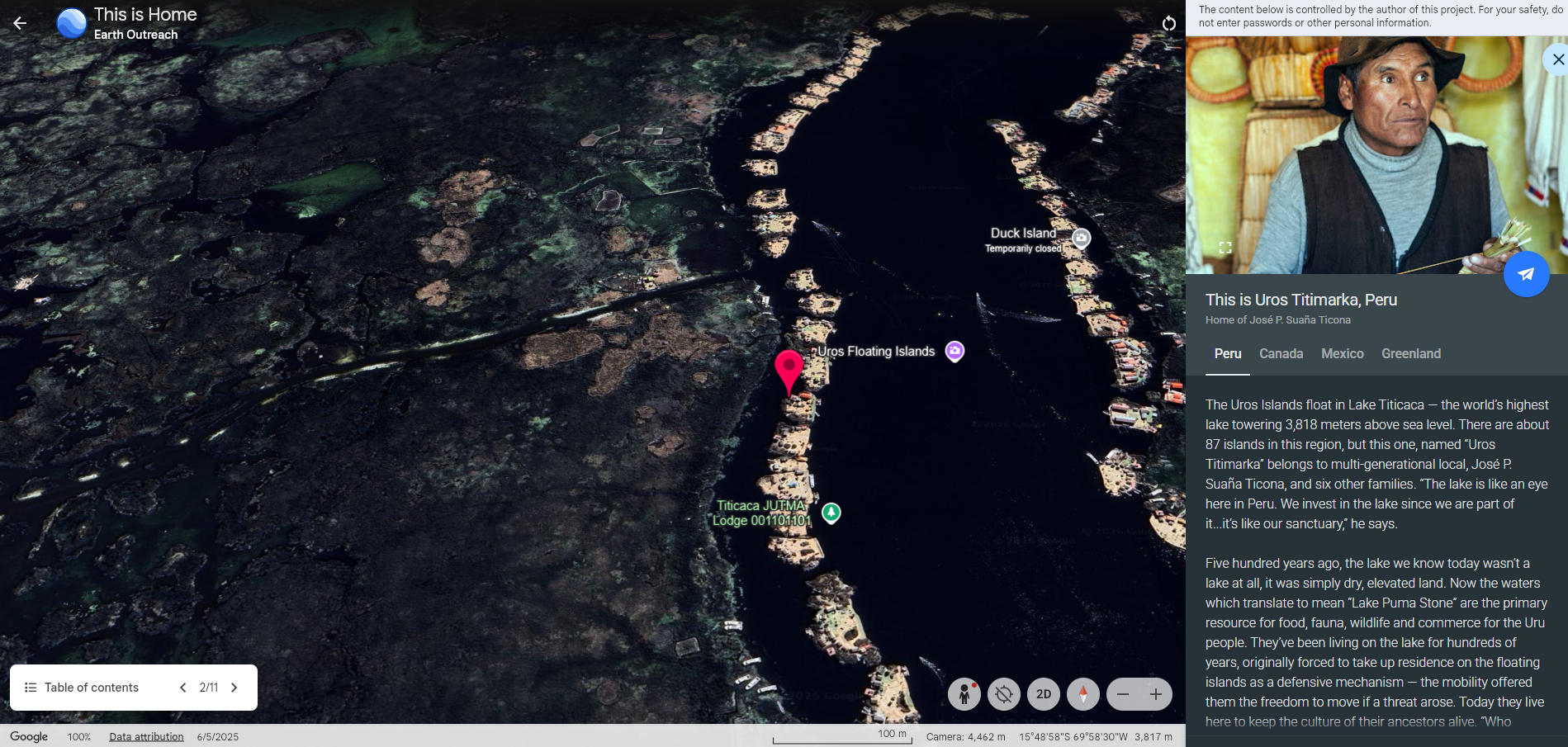Screen dimensions: 1568x747
Task: Click the zoom in plus control
Action: tap(1156, 694)
